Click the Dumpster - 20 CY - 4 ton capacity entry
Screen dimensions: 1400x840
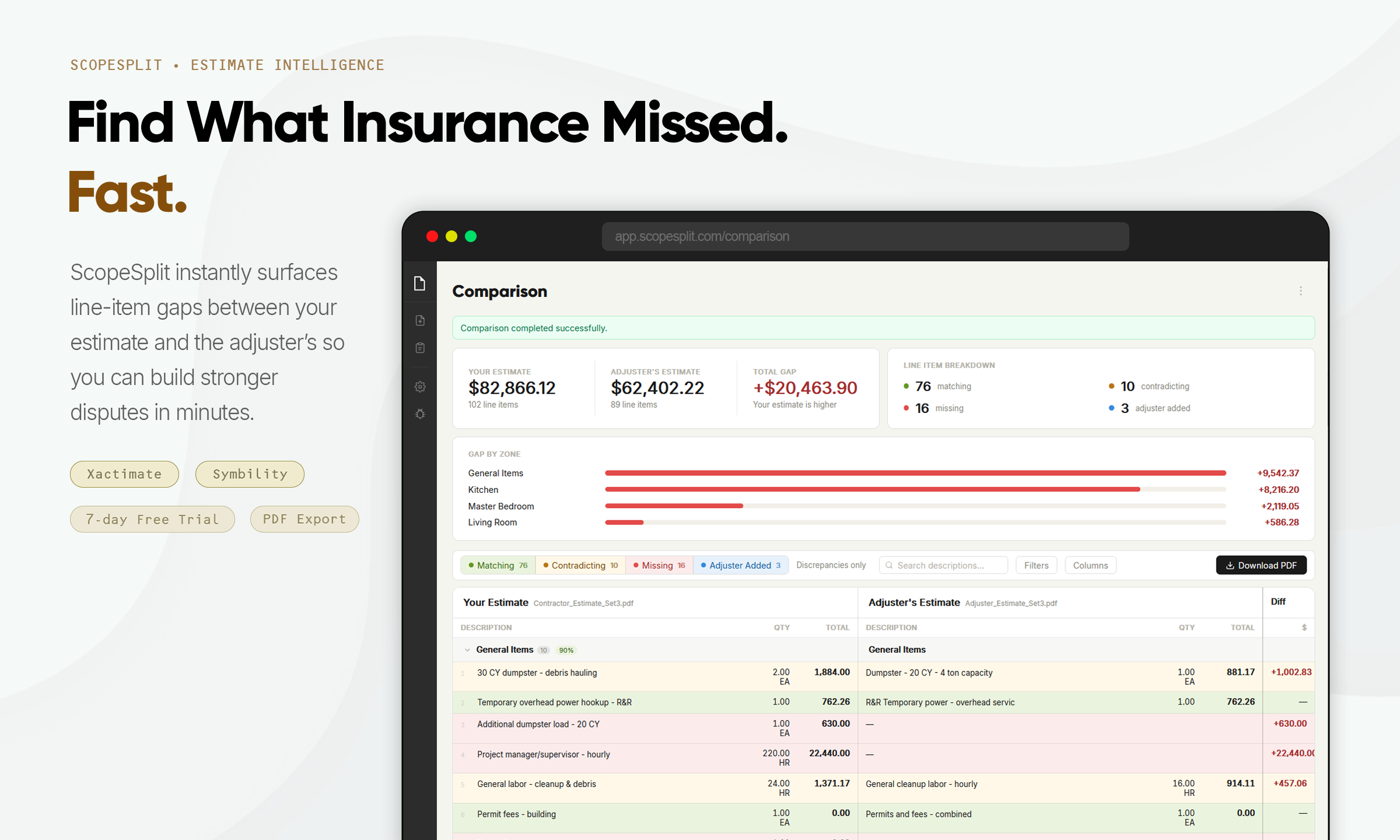tap(929, 673)
